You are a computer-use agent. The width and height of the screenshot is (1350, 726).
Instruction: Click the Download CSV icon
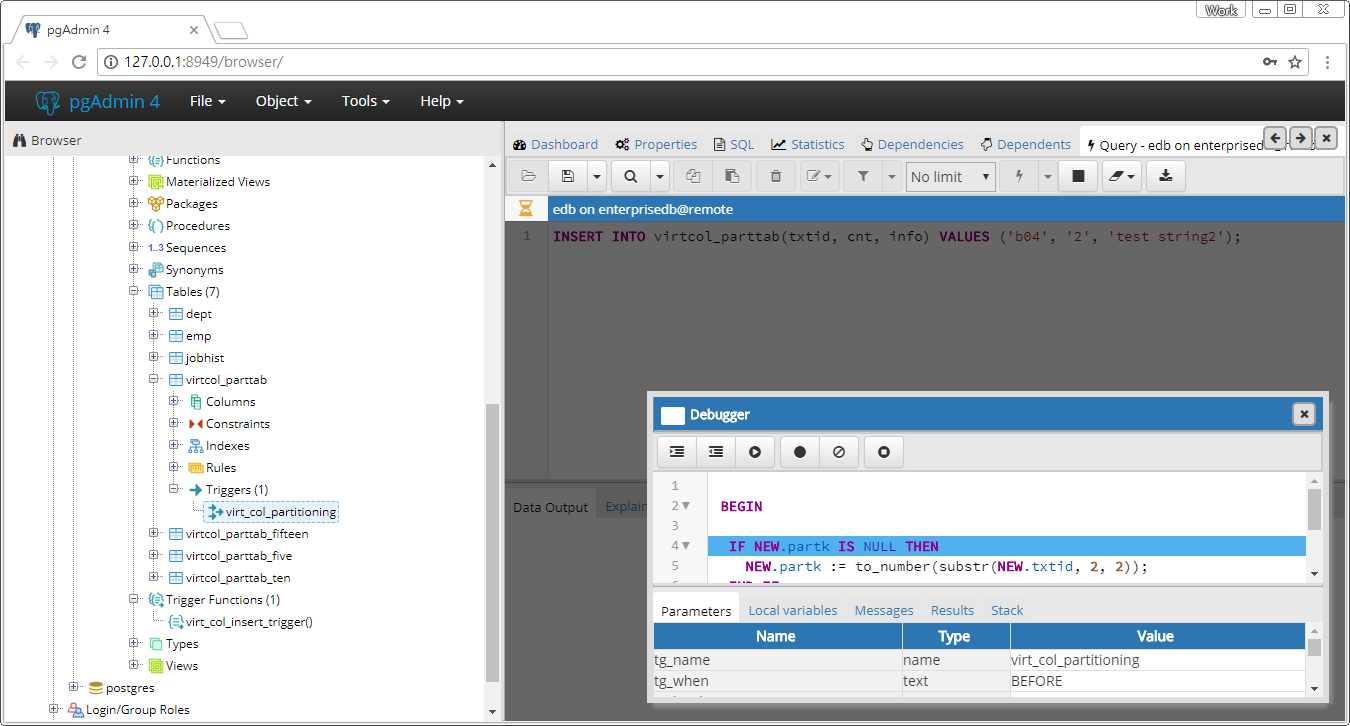pyautogui.click(x=1165, y=176)
